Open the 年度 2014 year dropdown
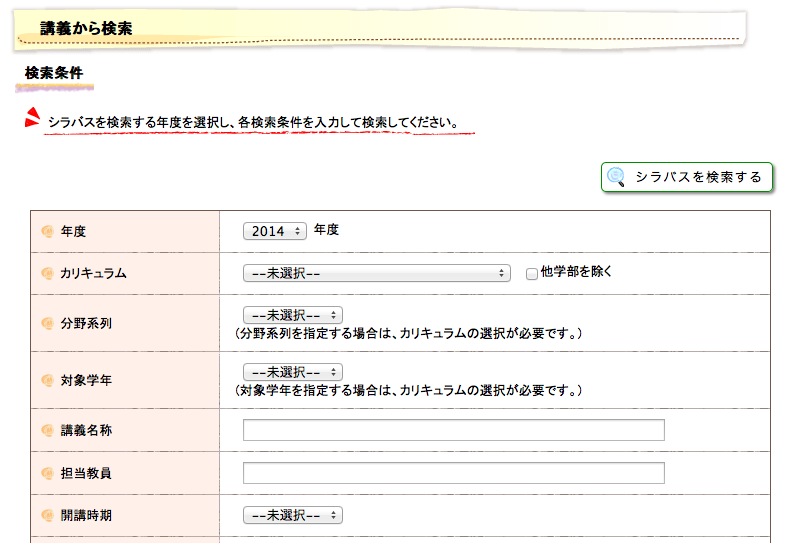Image resolution: width=785 pixels, height=543 pixels. point(275,231)
